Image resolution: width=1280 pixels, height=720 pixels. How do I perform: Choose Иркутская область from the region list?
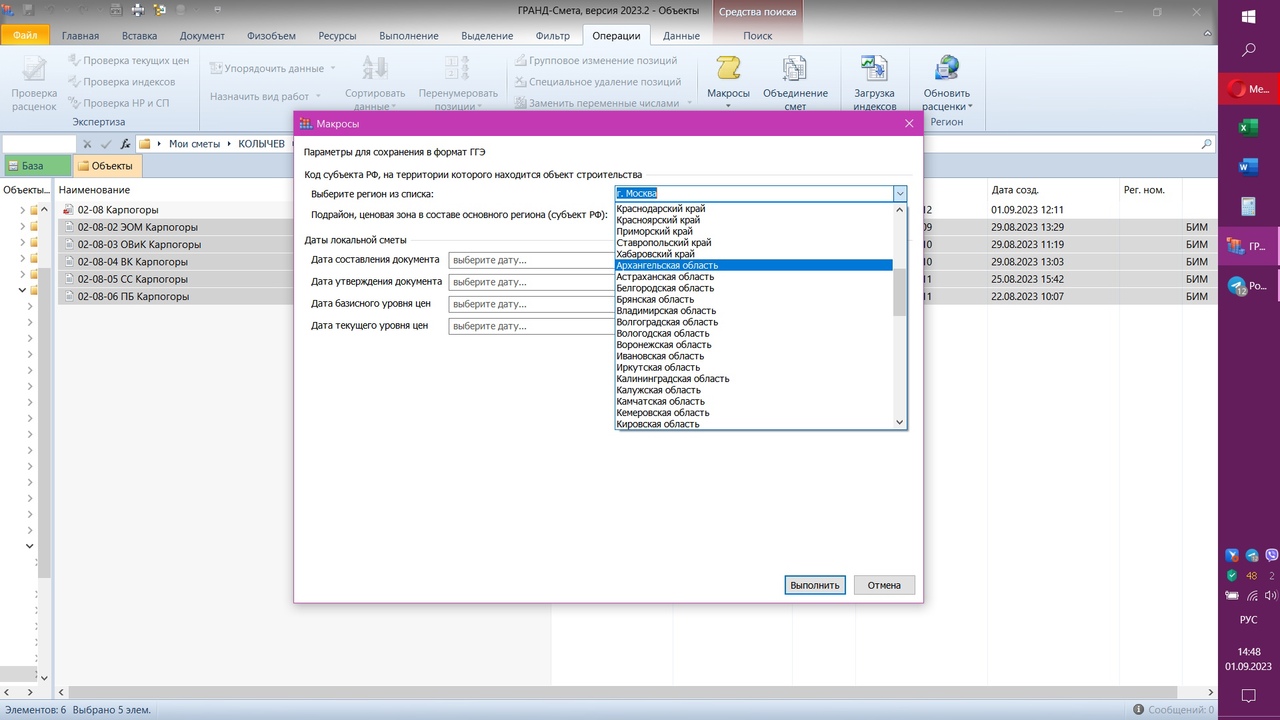[660, 368]
